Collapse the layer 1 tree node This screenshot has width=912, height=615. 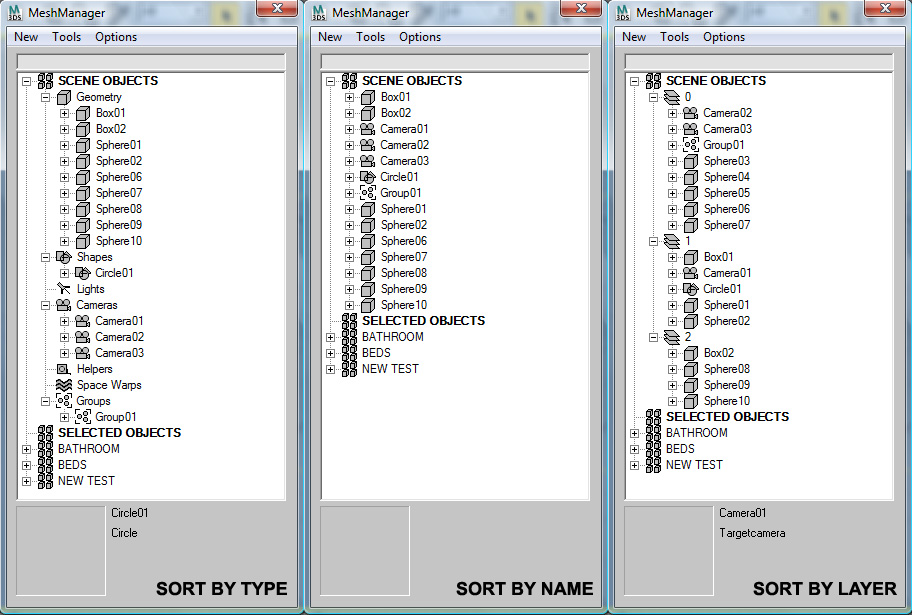point(653,241)
